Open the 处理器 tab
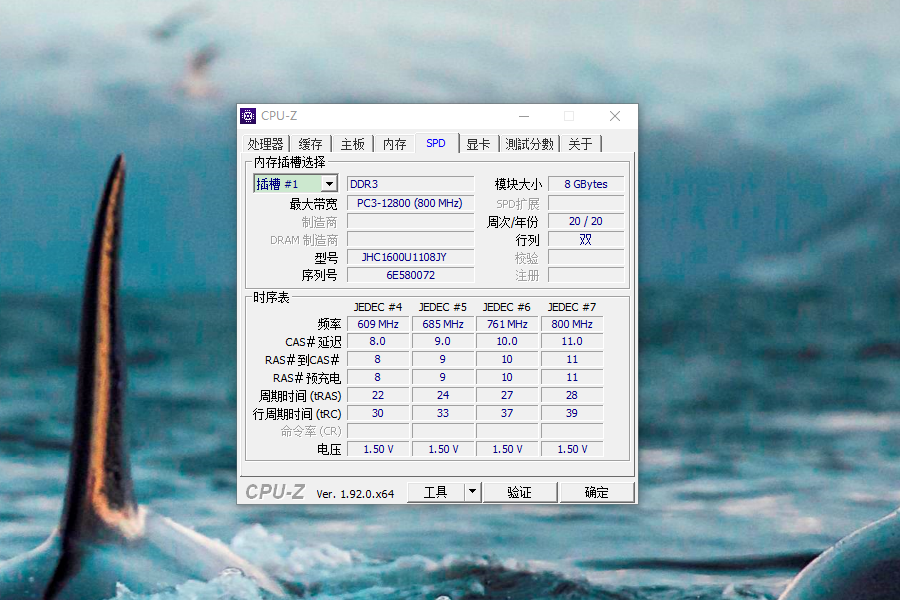Image resolution: width=900 pixels, height=600 pixels. tap(265, 144)
